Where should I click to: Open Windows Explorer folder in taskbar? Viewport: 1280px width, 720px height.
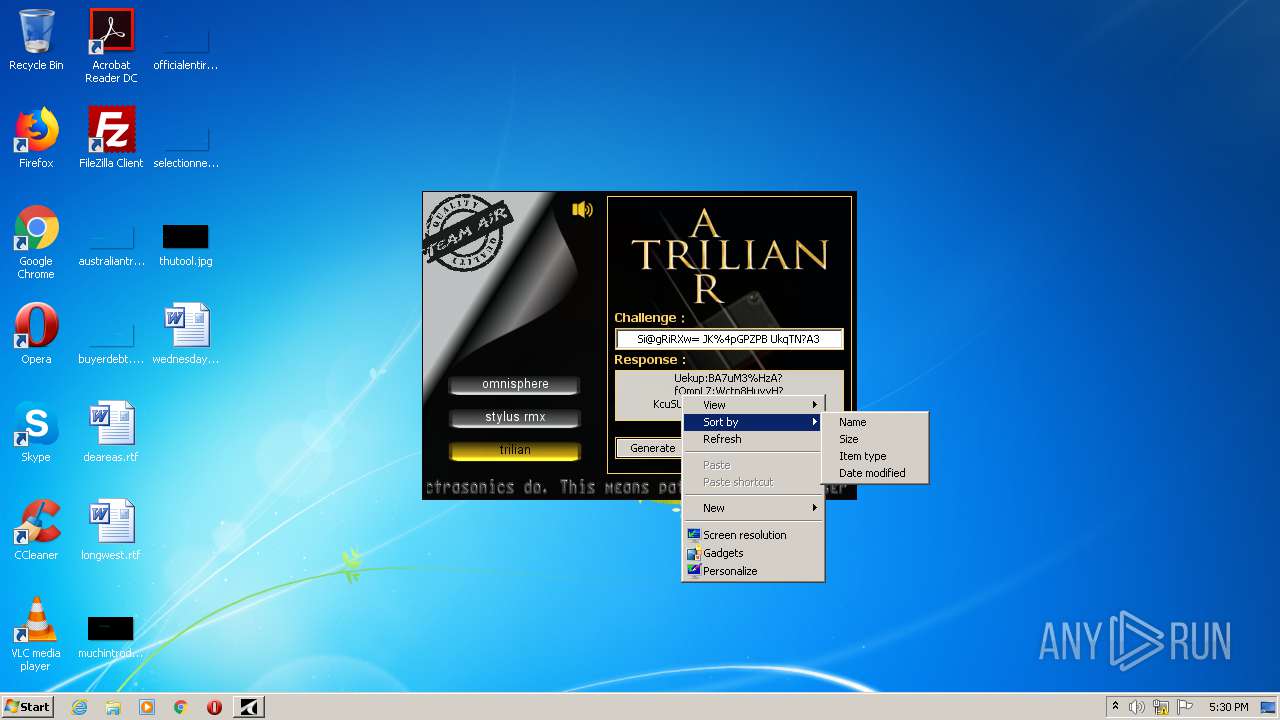[113, 707]
